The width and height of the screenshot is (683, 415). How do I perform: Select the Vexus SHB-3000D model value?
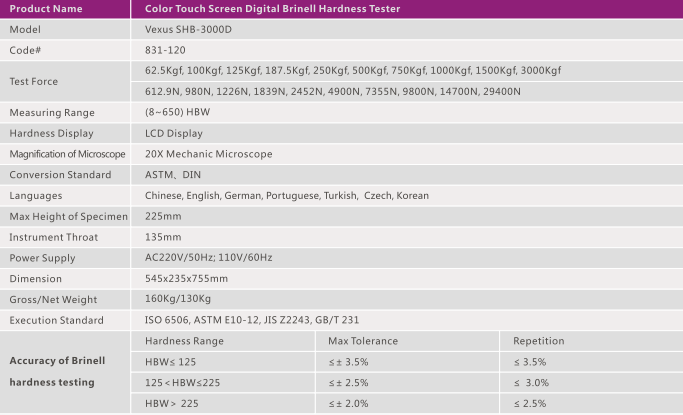187,29
